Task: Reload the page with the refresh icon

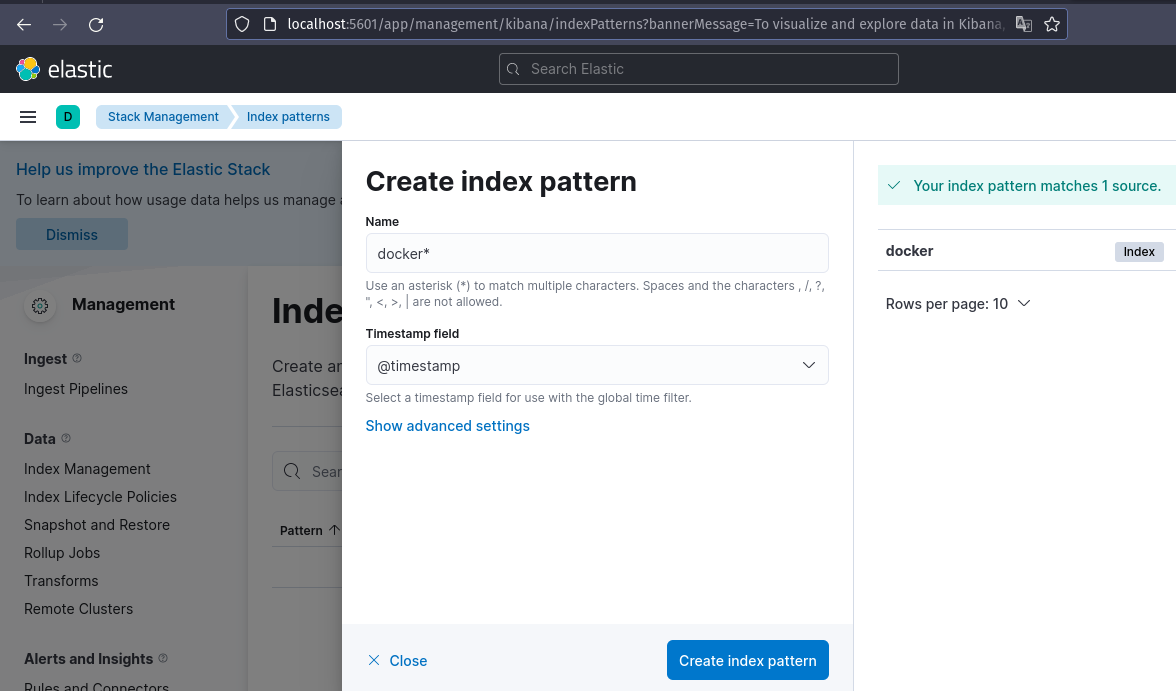Action: (96, 23)
